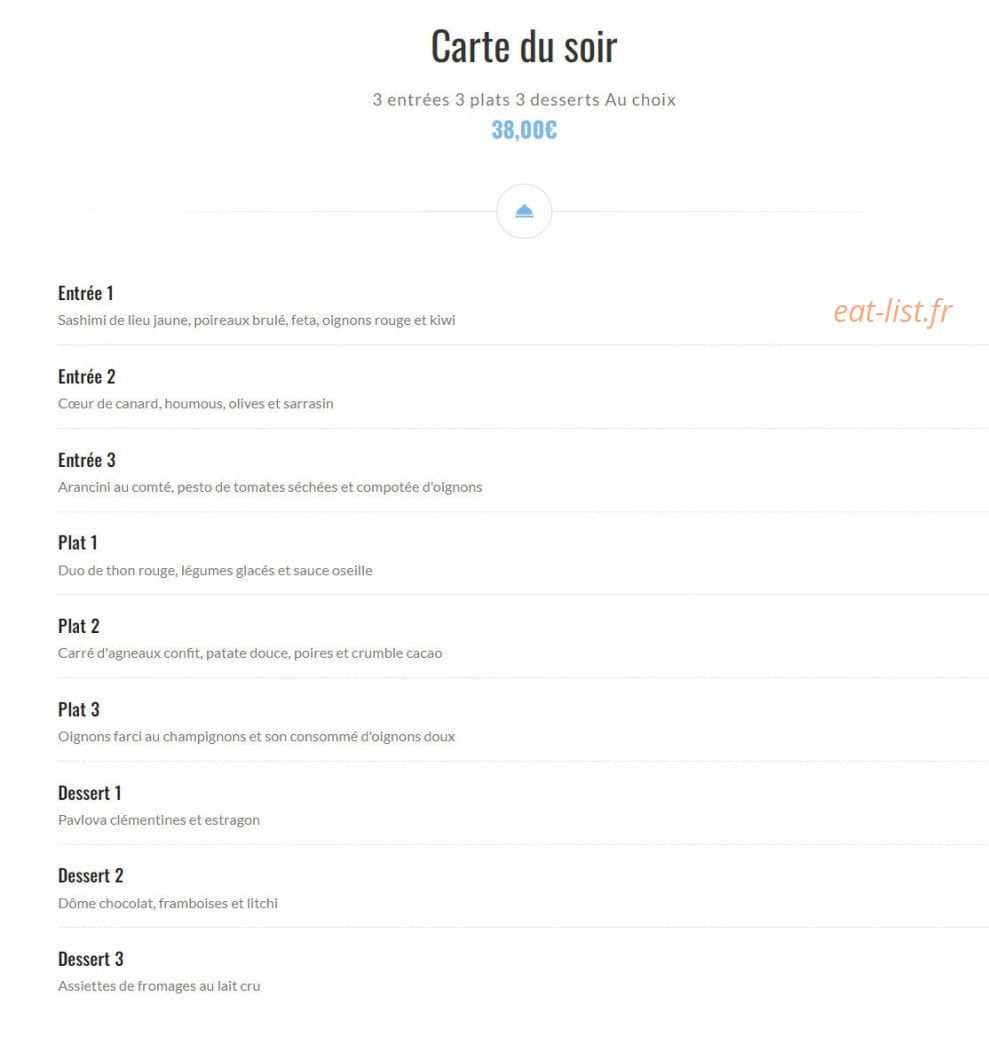Screen dimensions: 989x1060
Task: Click the Arancini au comté description
Action: [x=270, y=487]
